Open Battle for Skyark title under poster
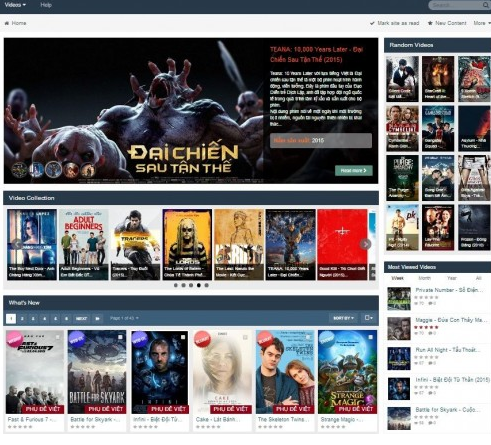This screenshot has height=445, width=491. tap(95, 419)
